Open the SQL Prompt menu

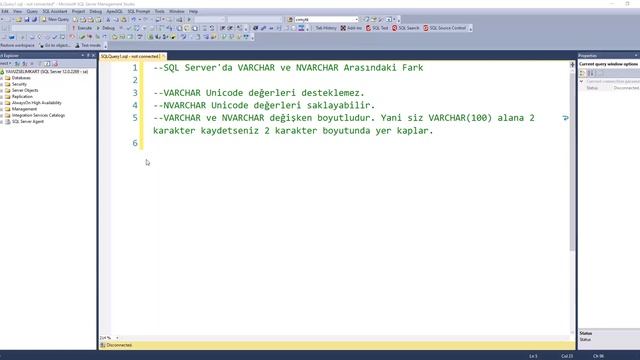pyautogui.click(x=139, y=11)
